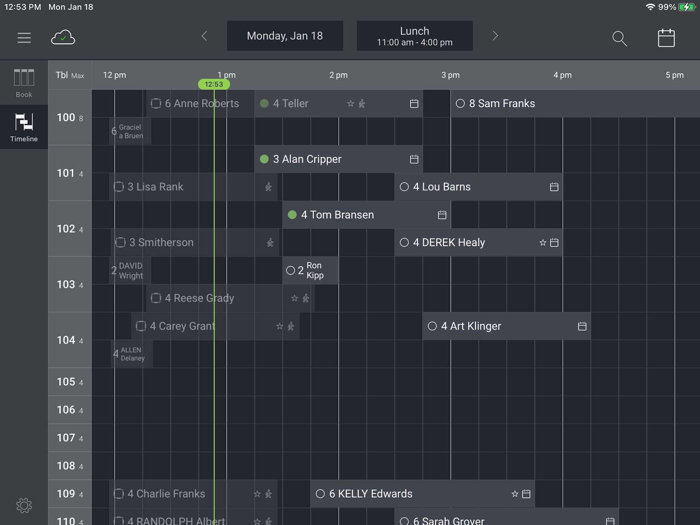Click the 4 pm time header

pos(562,75)
